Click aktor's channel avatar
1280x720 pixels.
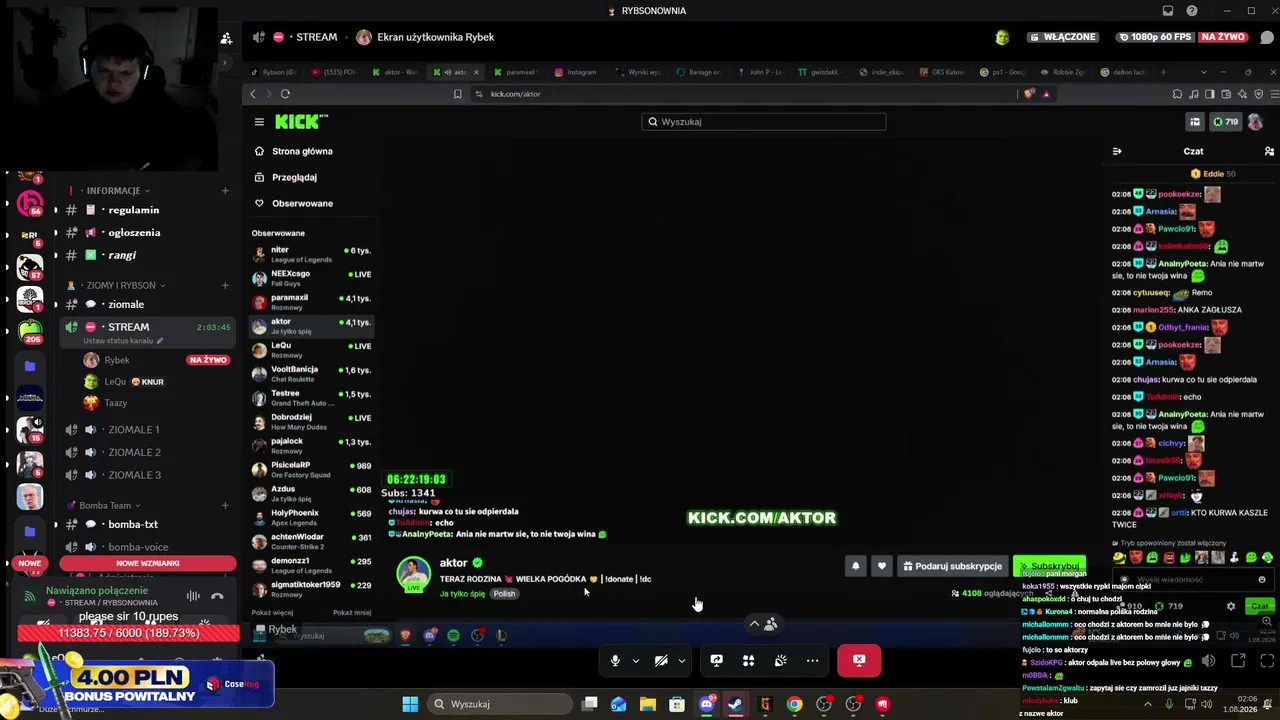(x=413, y=573)
